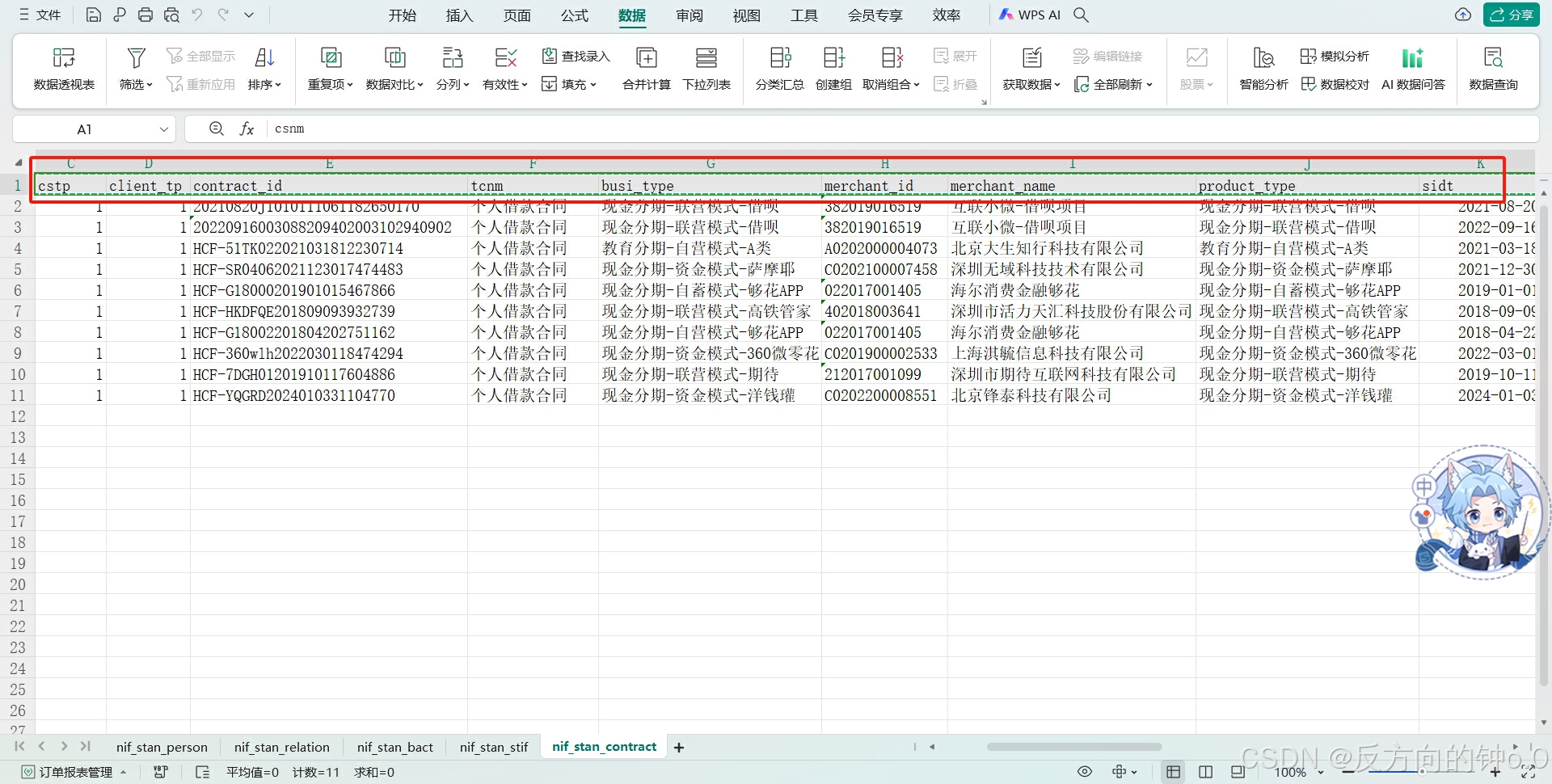Viewport: 1552px width, 784px height.
Task: Switch to normal view icon in status bar
Action: pos(1173,772)
